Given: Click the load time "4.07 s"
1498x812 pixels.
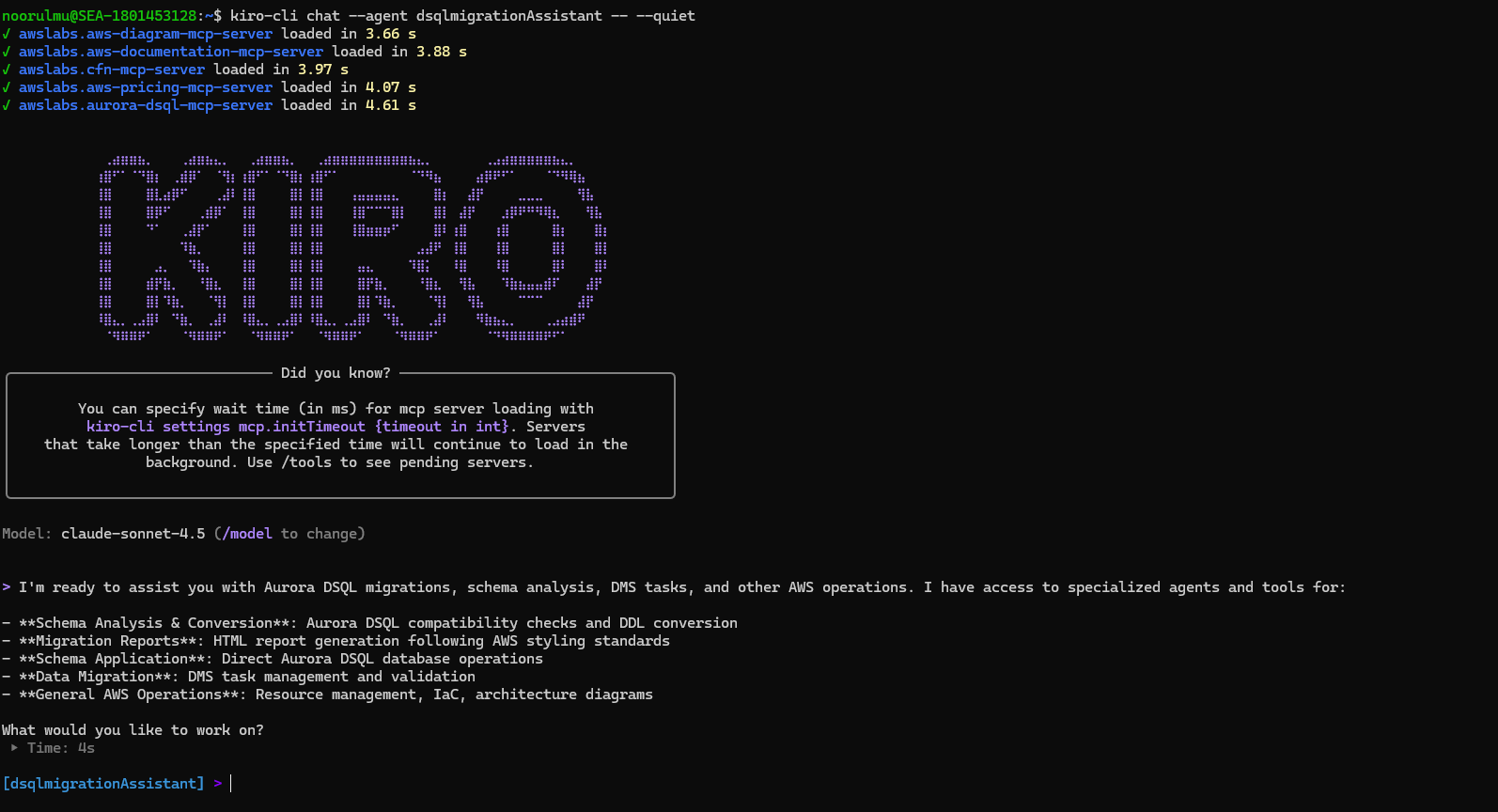Looking at the screenshot, I should pyautogui.click(x=391, y=87).
